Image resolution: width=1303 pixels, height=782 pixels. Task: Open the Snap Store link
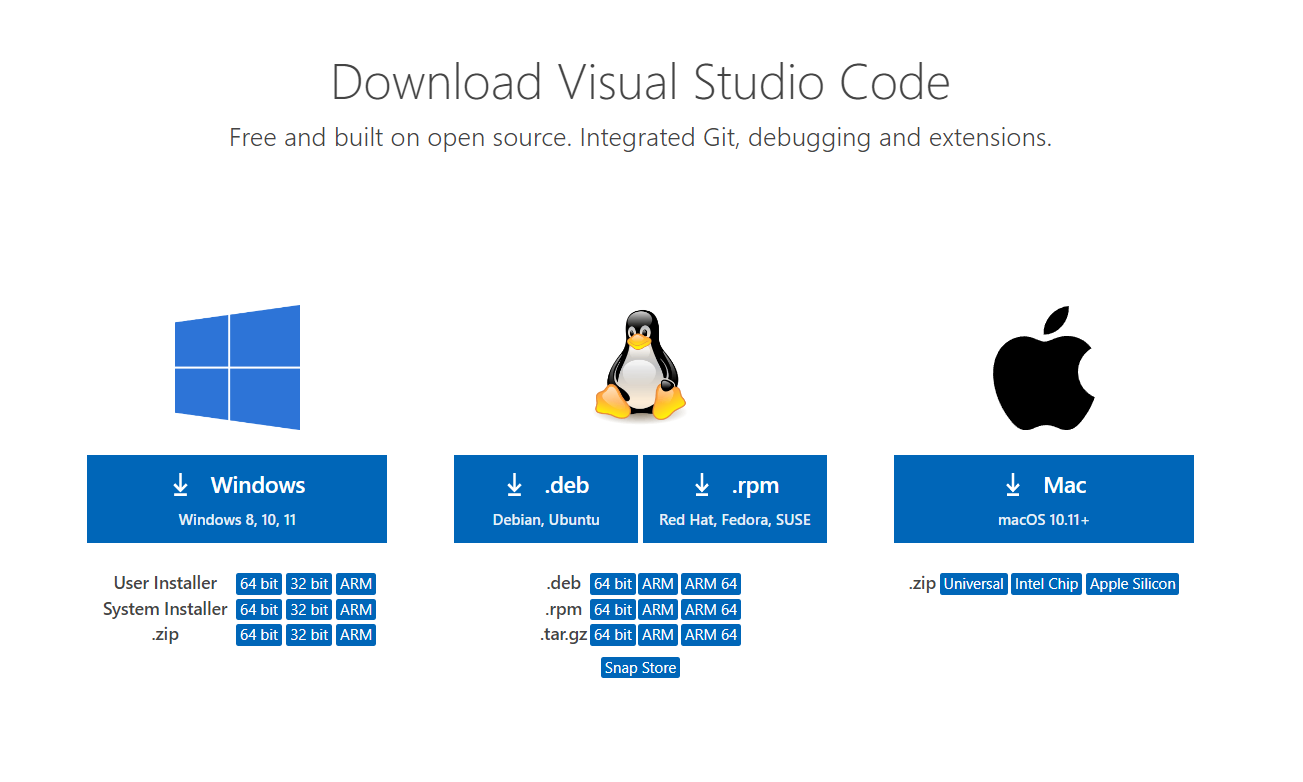click(x=640, y=667)
